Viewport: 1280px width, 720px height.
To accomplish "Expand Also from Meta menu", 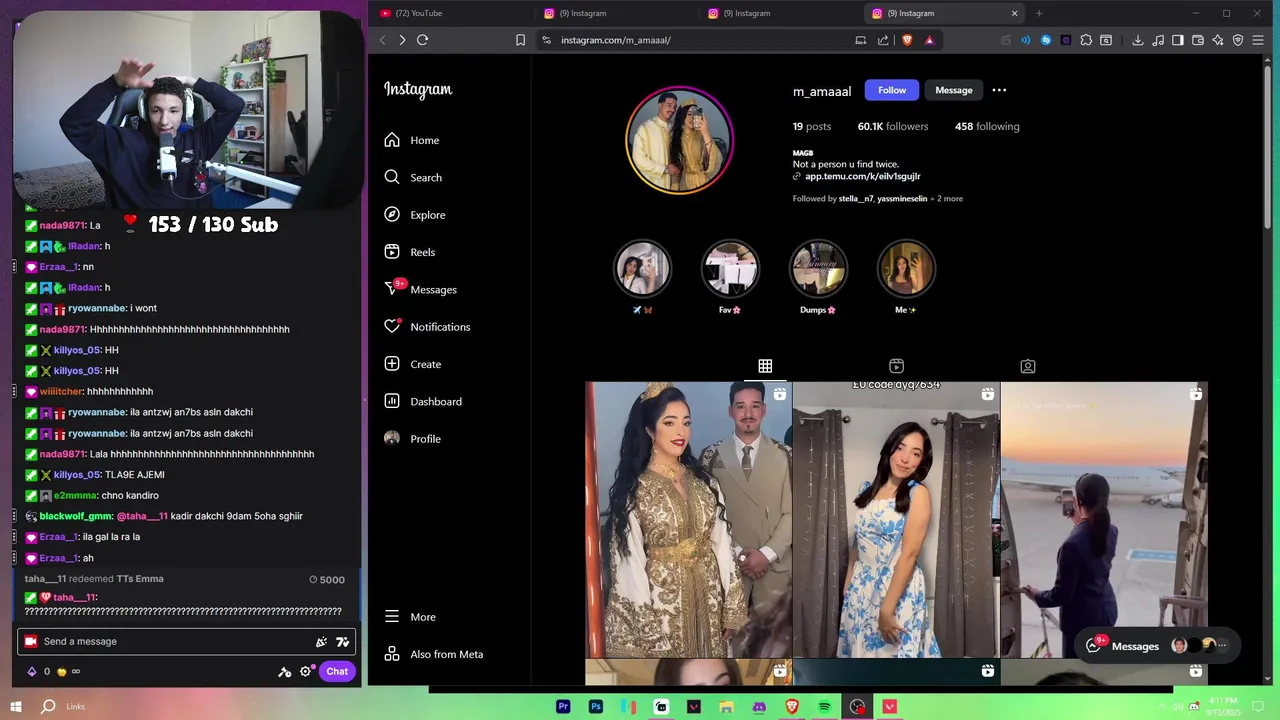I will pos(434,654).
